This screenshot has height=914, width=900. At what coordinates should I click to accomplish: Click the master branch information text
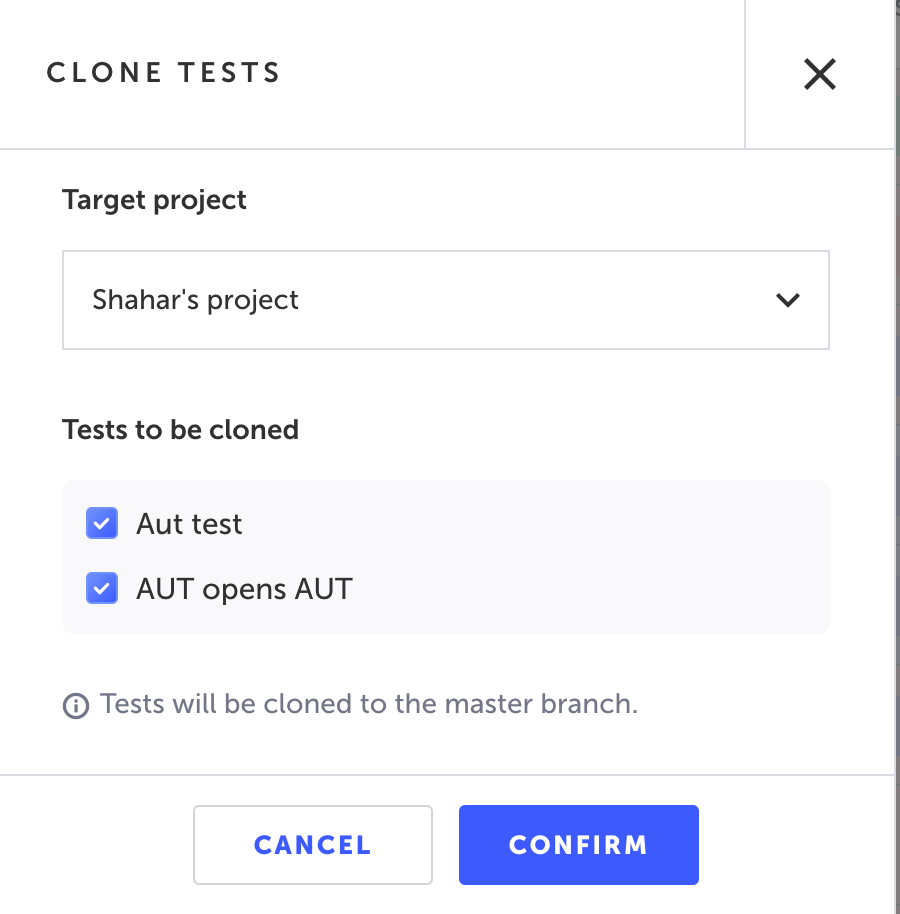(369, 704)
